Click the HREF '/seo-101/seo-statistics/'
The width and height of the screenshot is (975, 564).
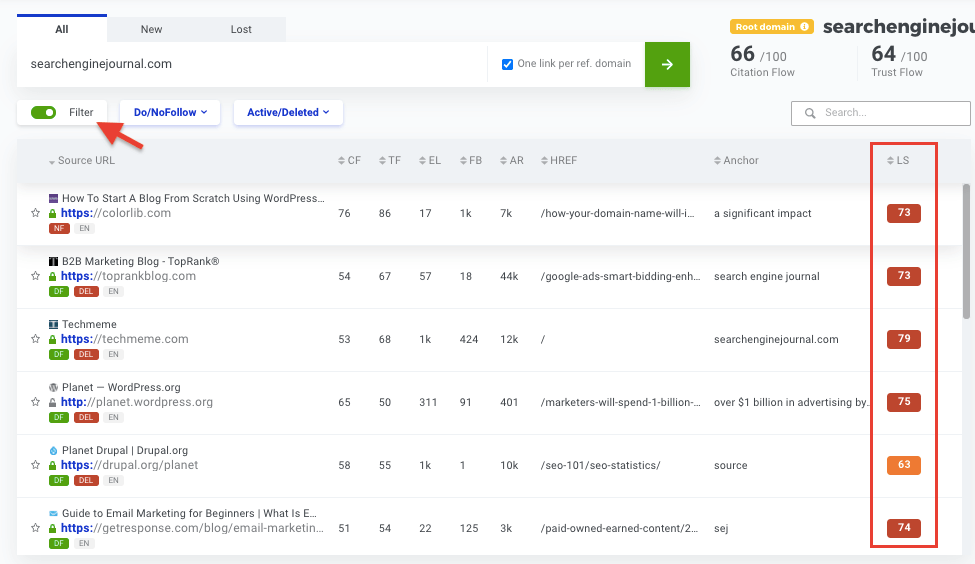click(x=600, y=465)
